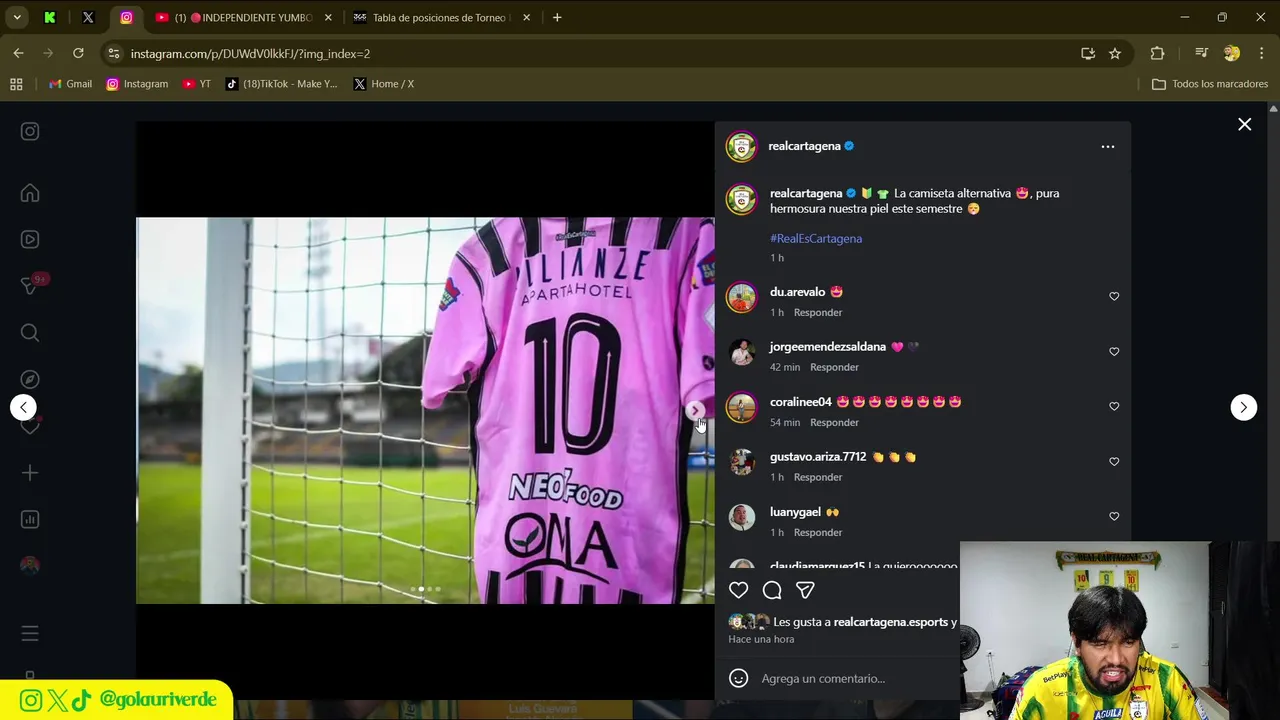
Task: Go back in browser history
Action: [18, 53]
